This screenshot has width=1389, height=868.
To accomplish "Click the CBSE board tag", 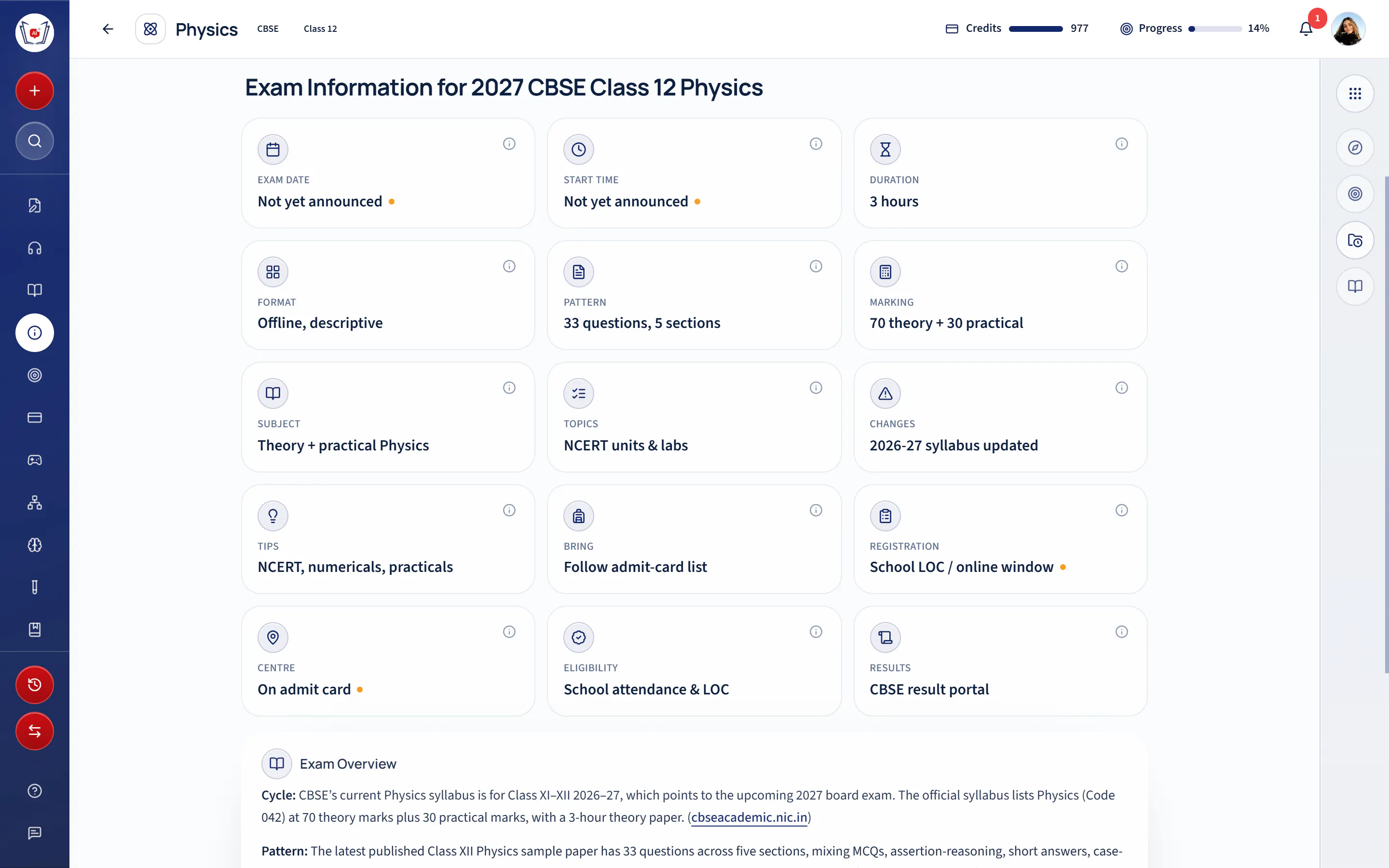I will (x=268, y=29).
